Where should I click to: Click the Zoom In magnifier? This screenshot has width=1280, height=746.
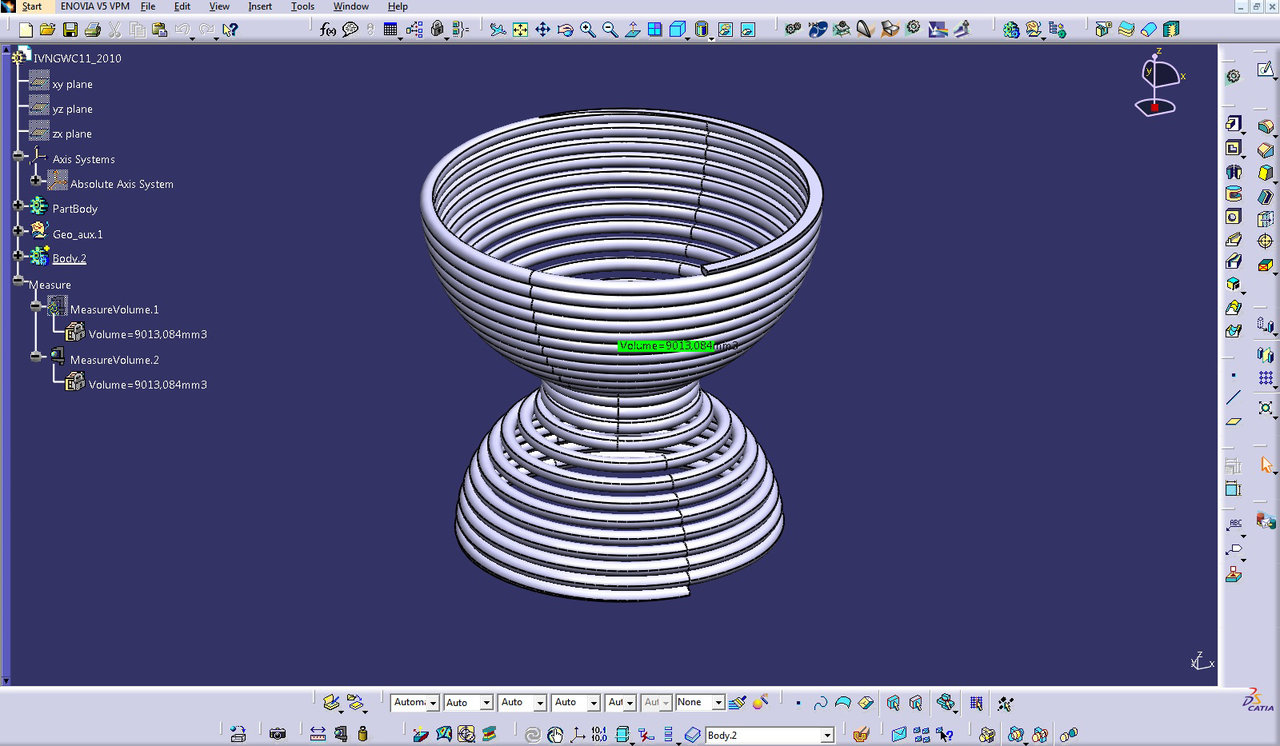coord(587,30)
